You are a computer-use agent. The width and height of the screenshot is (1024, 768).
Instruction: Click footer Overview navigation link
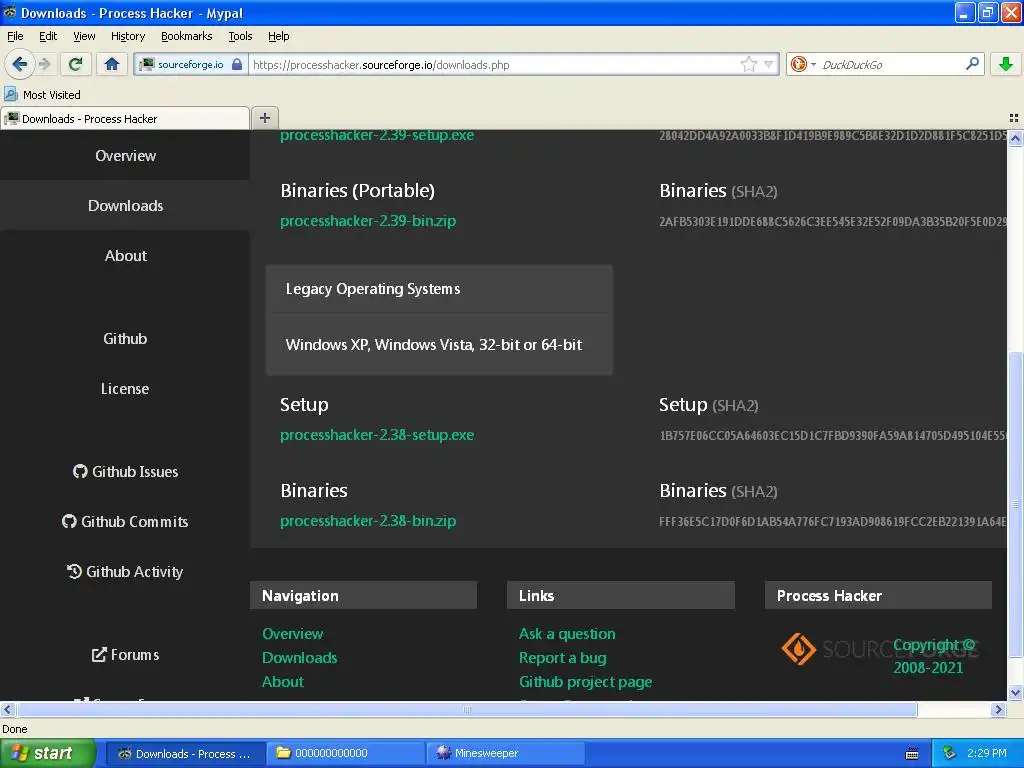pyautogui.click(x=293, y=633)
